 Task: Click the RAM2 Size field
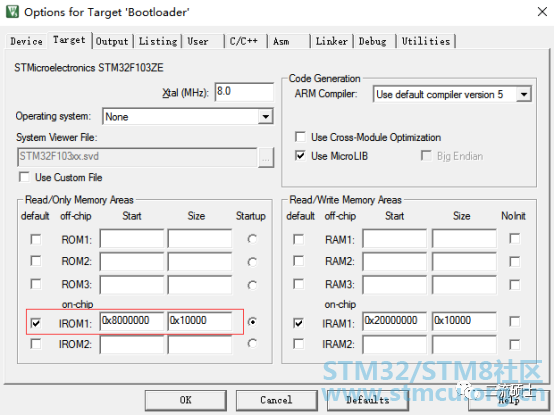(x=464, y=262)
